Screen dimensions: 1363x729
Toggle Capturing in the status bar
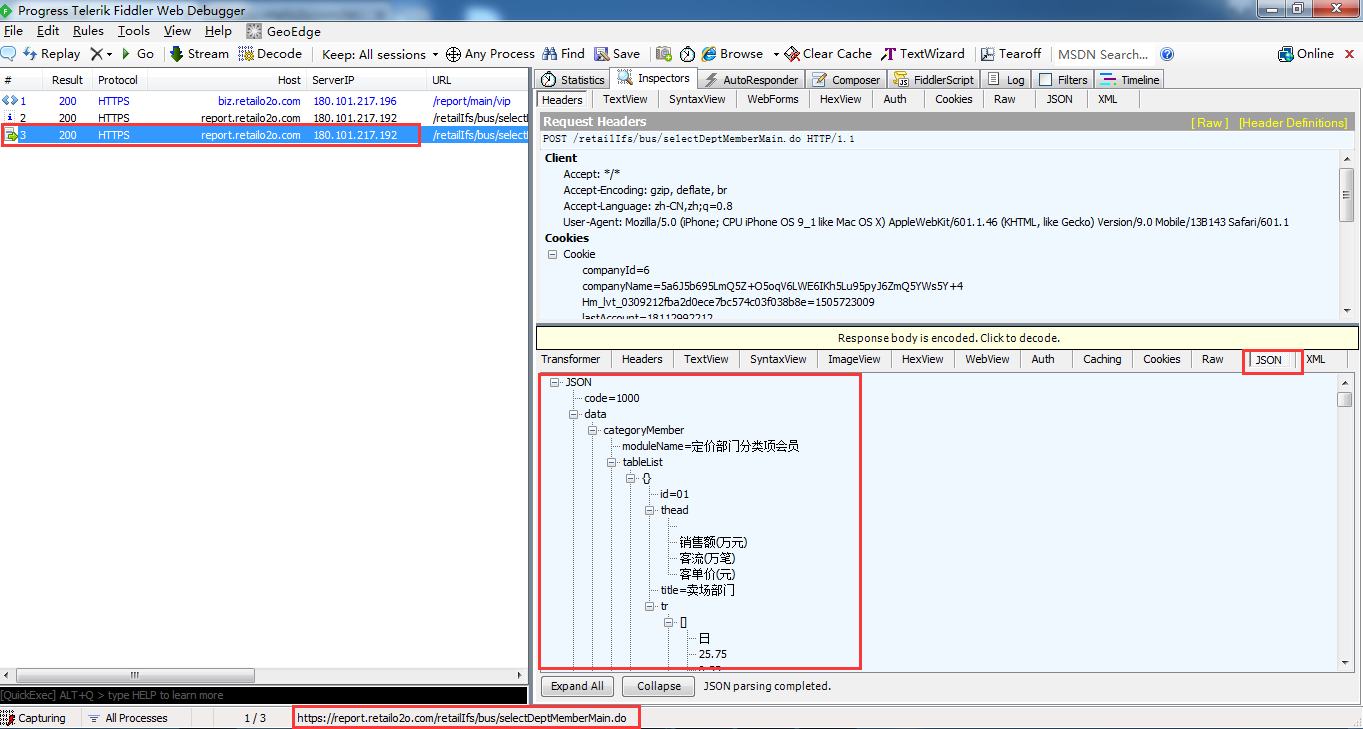point(33,718)
